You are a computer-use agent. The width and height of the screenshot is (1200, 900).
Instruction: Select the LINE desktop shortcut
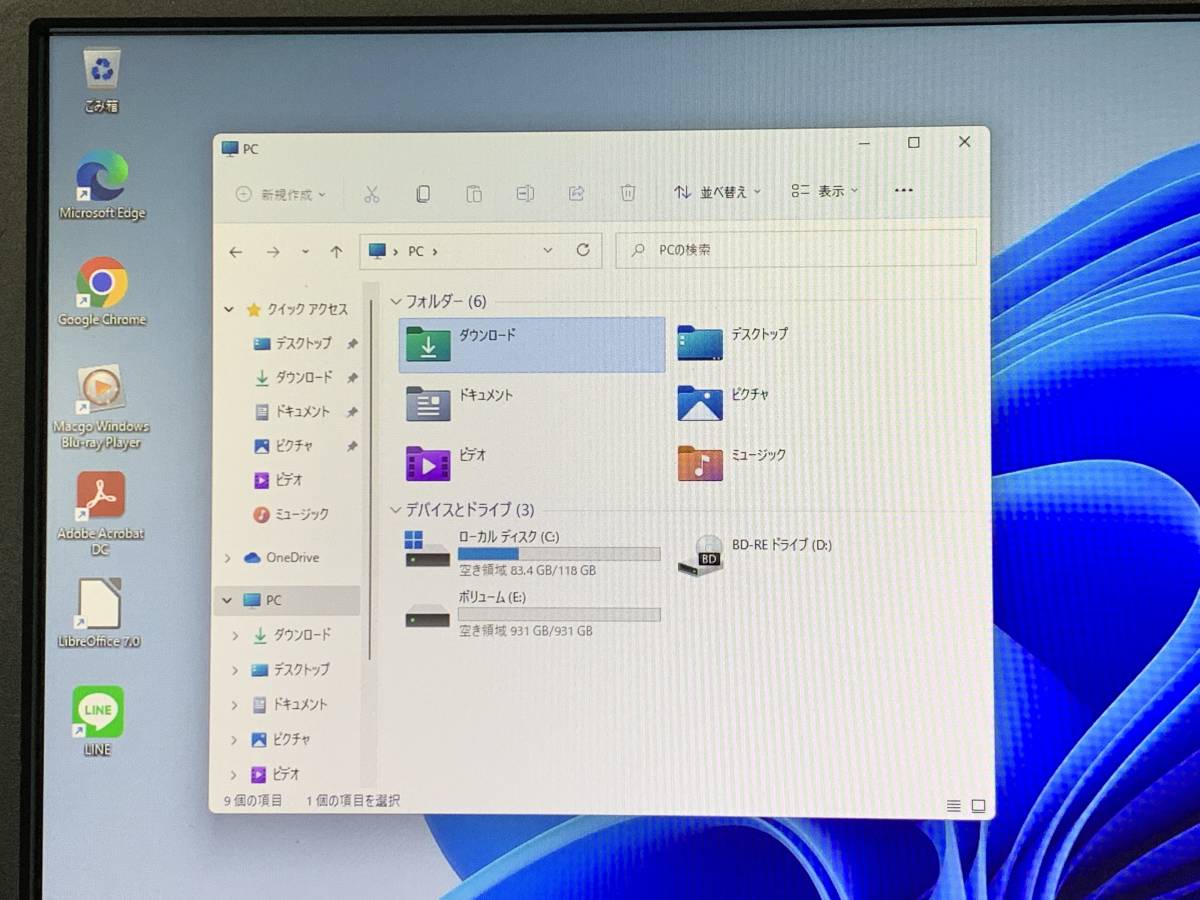point(98,721)
